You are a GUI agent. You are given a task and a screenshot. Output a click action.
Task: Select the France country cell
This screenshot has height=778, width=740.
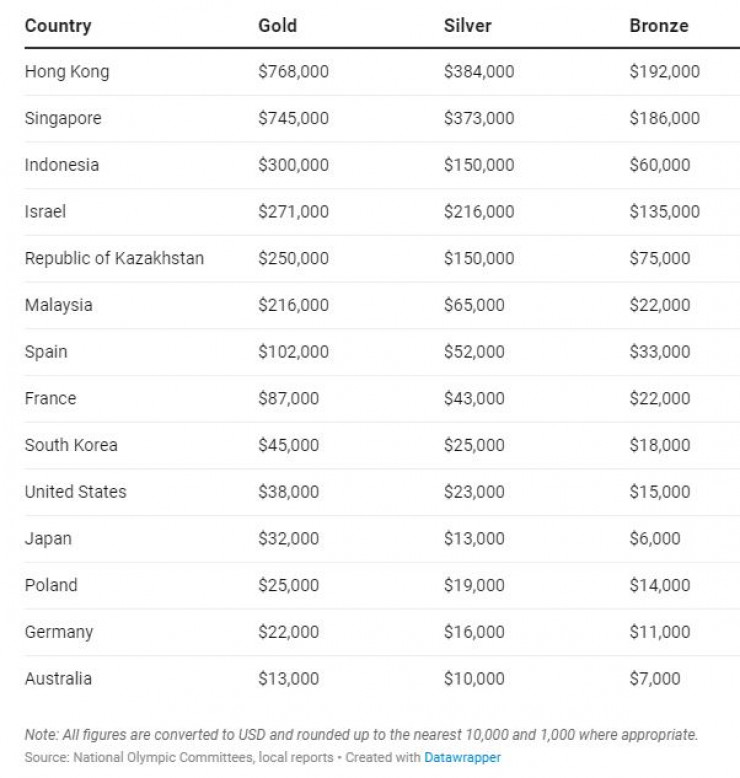50,398
